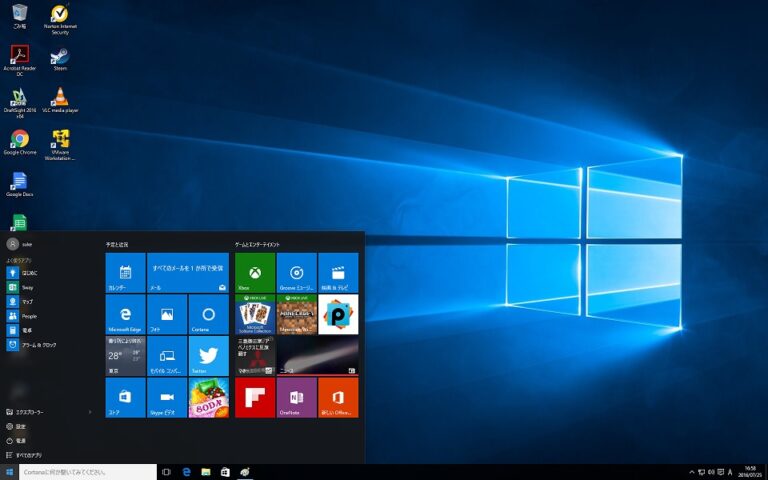Screen dimensions: 768x480
Task: Open the network tray icon
Action: click(701, 472)
